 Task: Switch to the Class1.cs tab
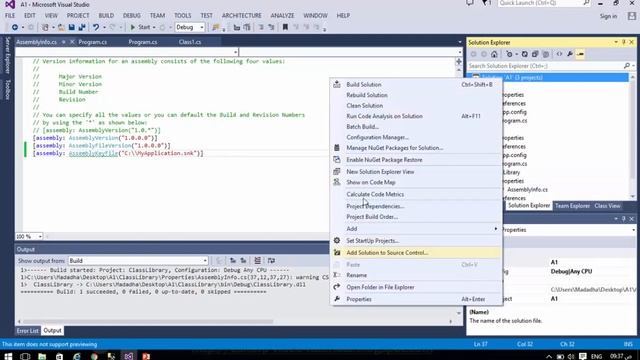pyautogui.click(x=190, y=42)
